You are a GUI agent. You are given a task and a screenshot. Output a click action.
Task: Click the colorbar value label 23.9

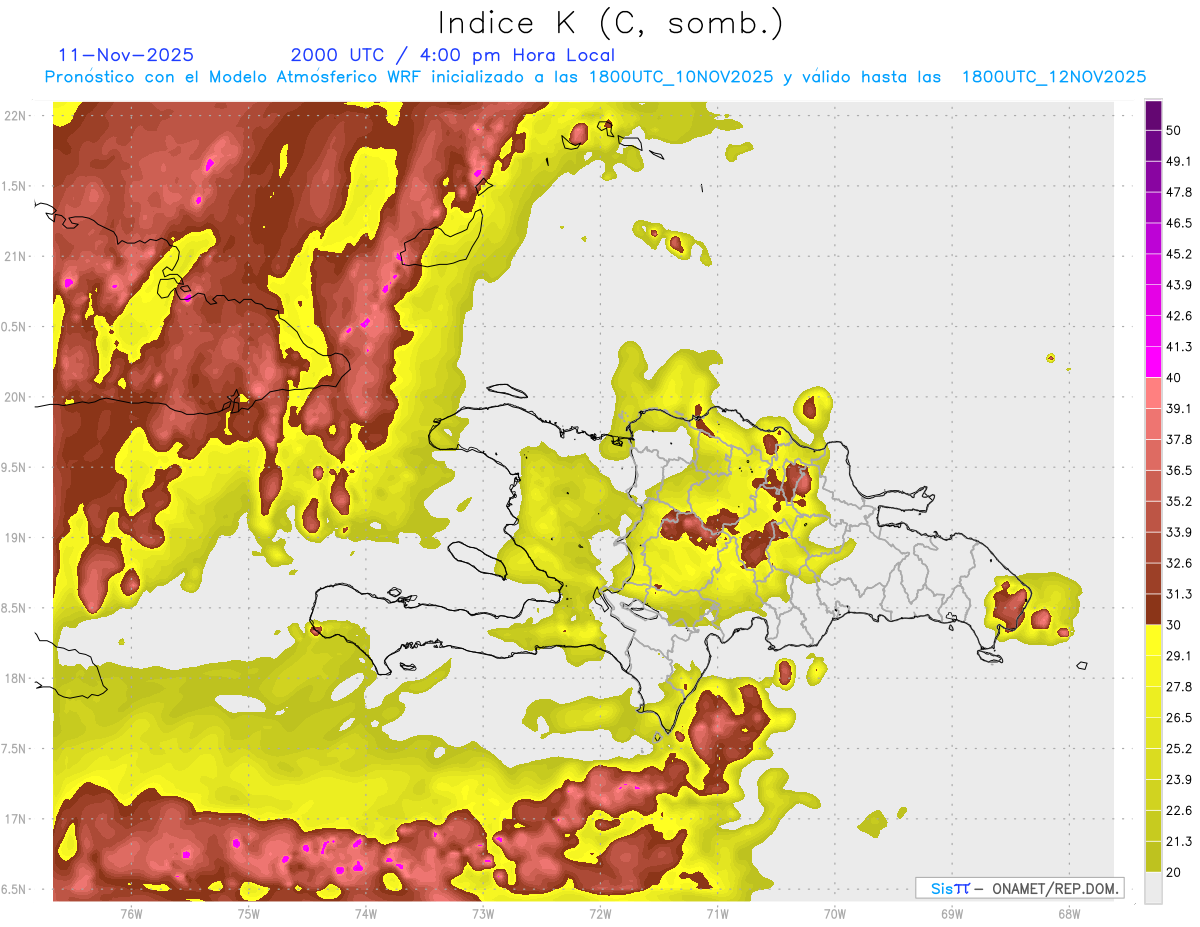pos(1178,780)
